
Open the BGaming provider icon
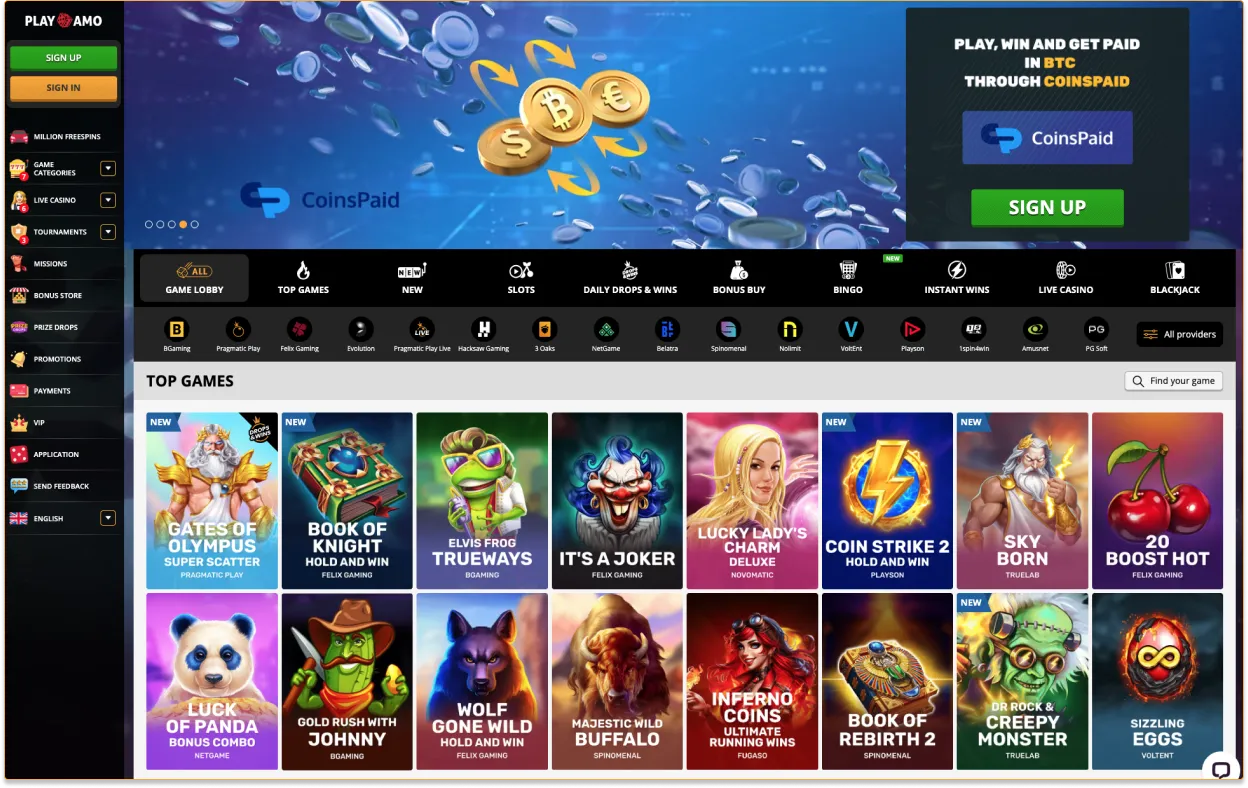pyautogui.click(x=177, y=329)
